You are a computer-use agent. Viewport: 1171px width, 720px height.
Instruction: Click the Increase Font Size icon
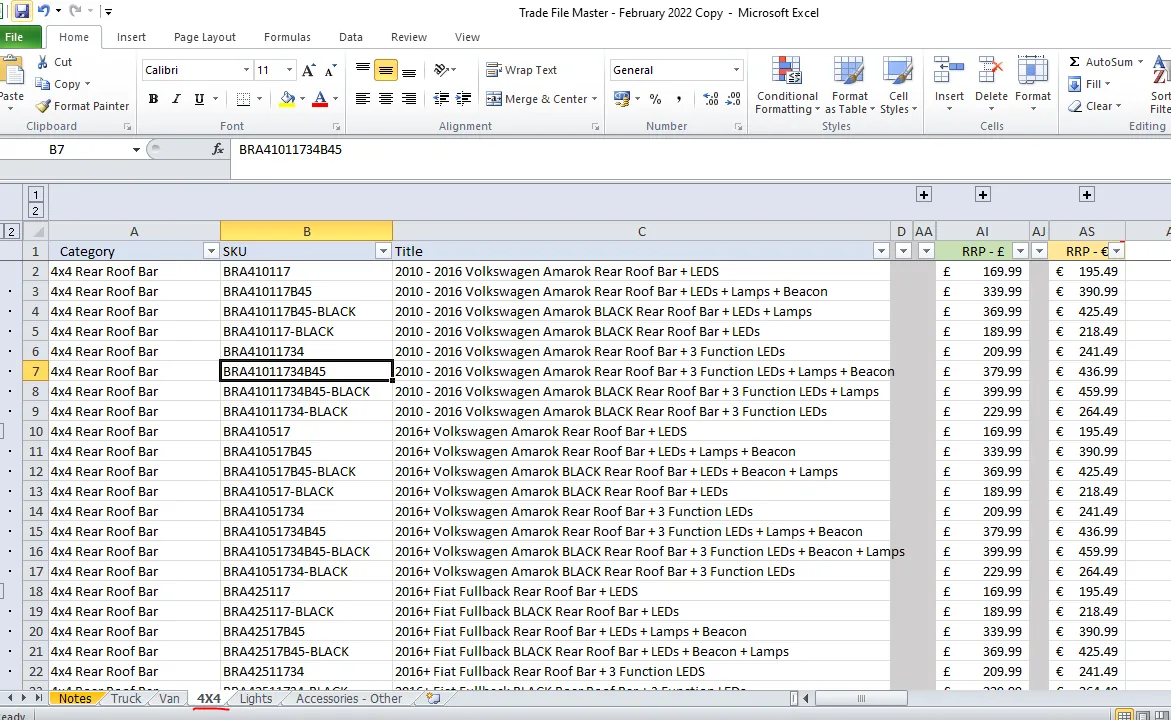[x=308, y=70]
